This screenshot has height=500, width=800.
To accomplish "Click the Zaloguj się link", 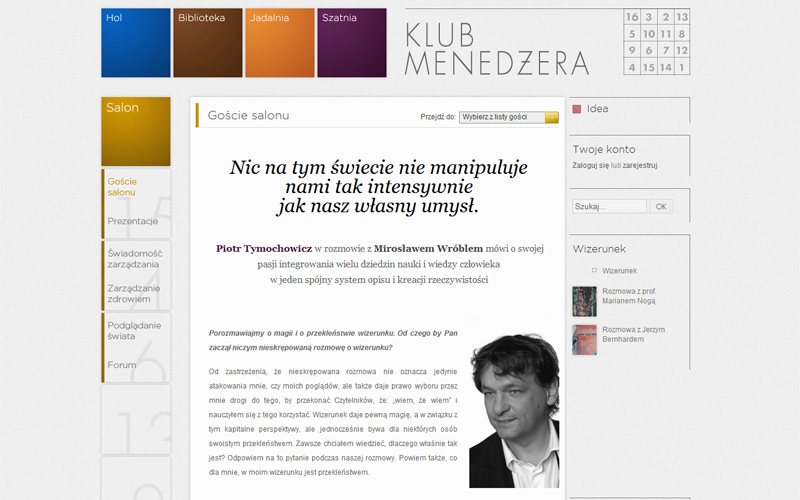I will pyautogui.click(x=590, y=165).
